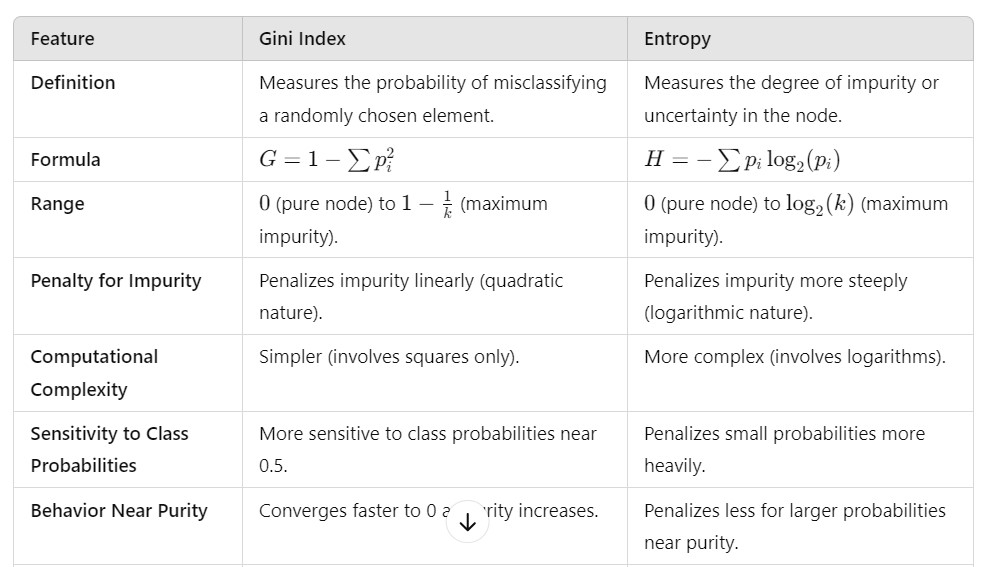Select the Formula row label

65,160
